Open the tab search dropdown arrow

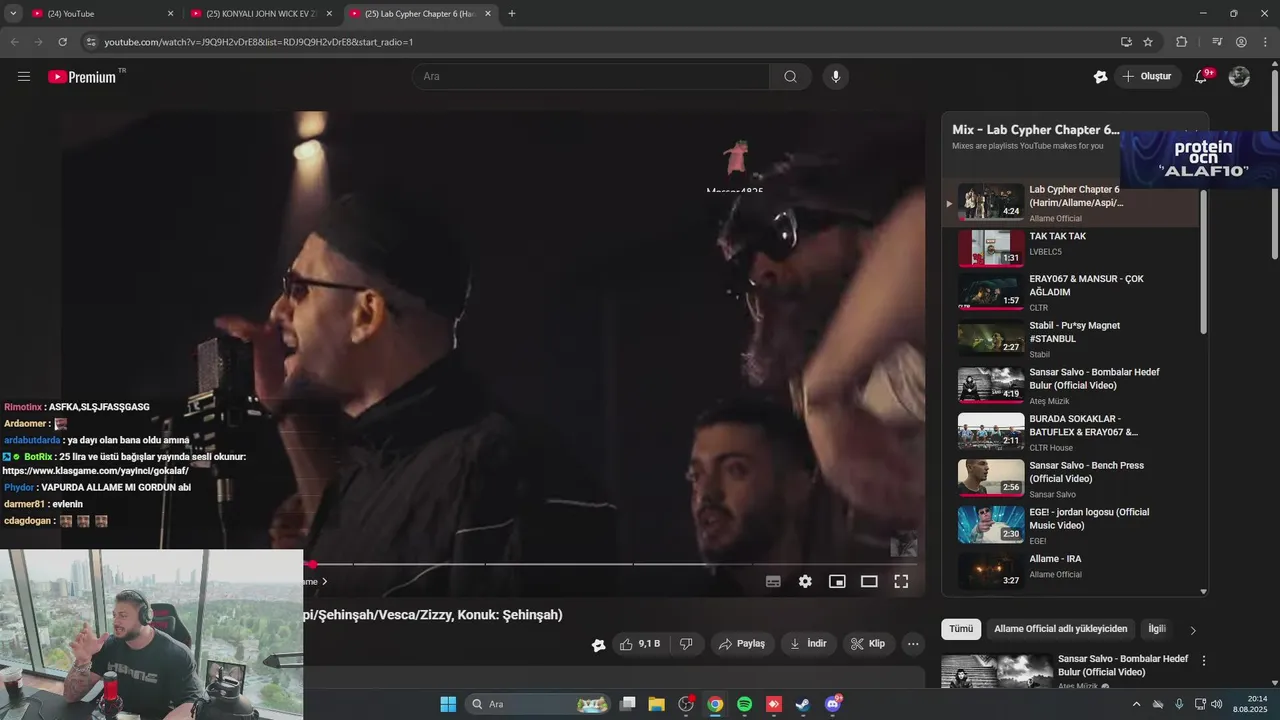click(x=13, y=14)
